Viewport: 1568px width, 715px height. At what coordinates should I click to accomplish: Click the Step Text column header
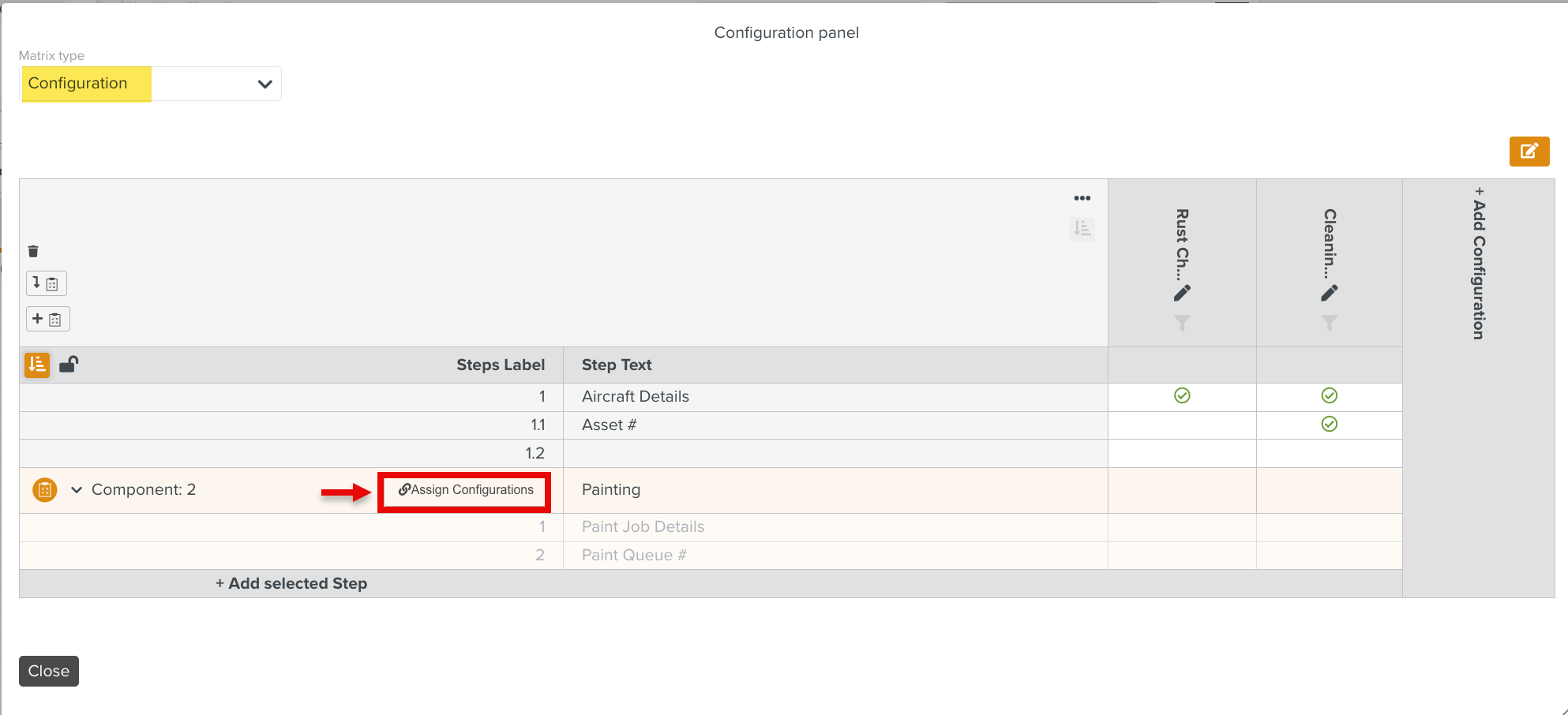[617, 365]
